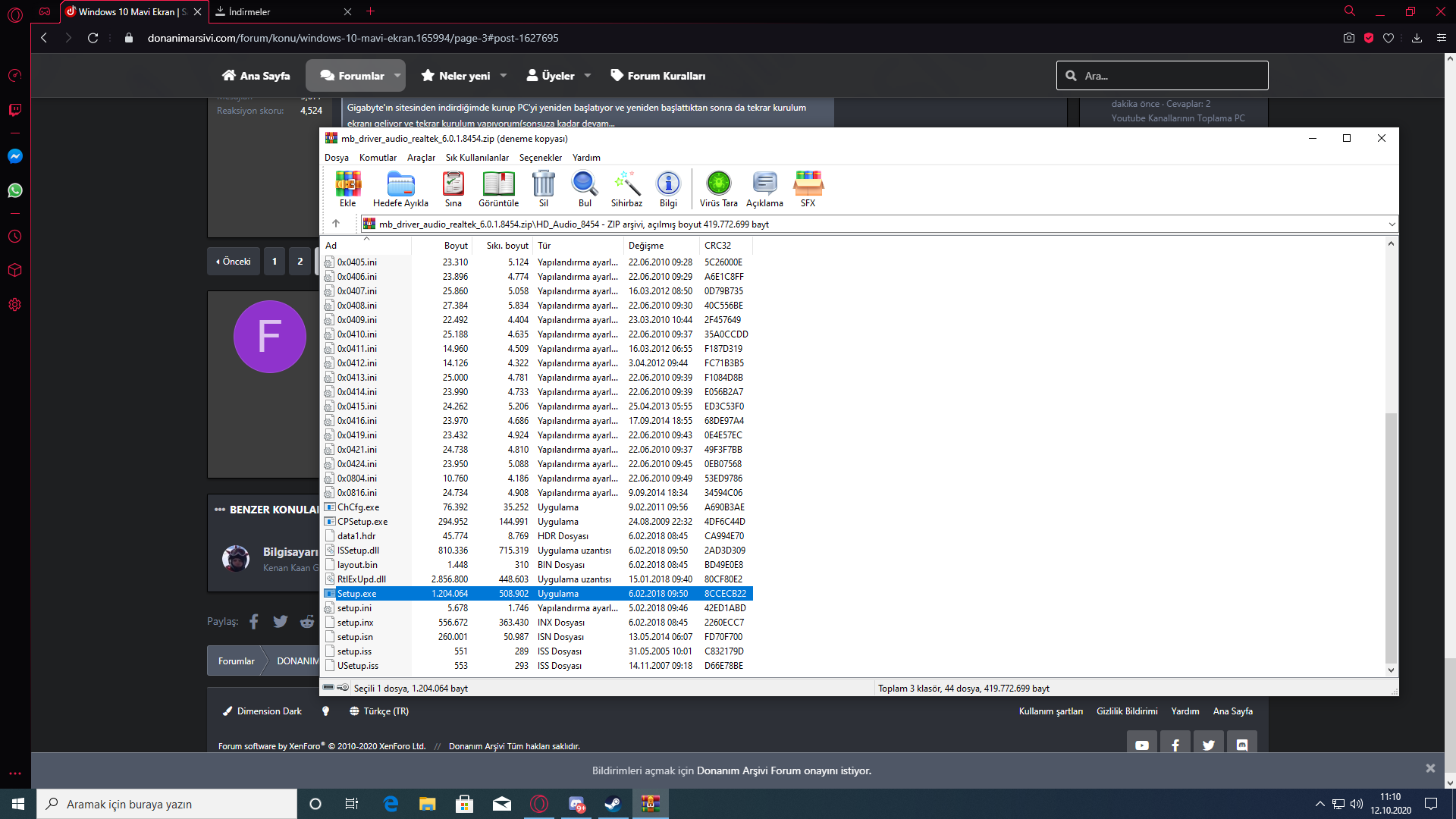Open the YouTube footer icon

(1142, 745)
